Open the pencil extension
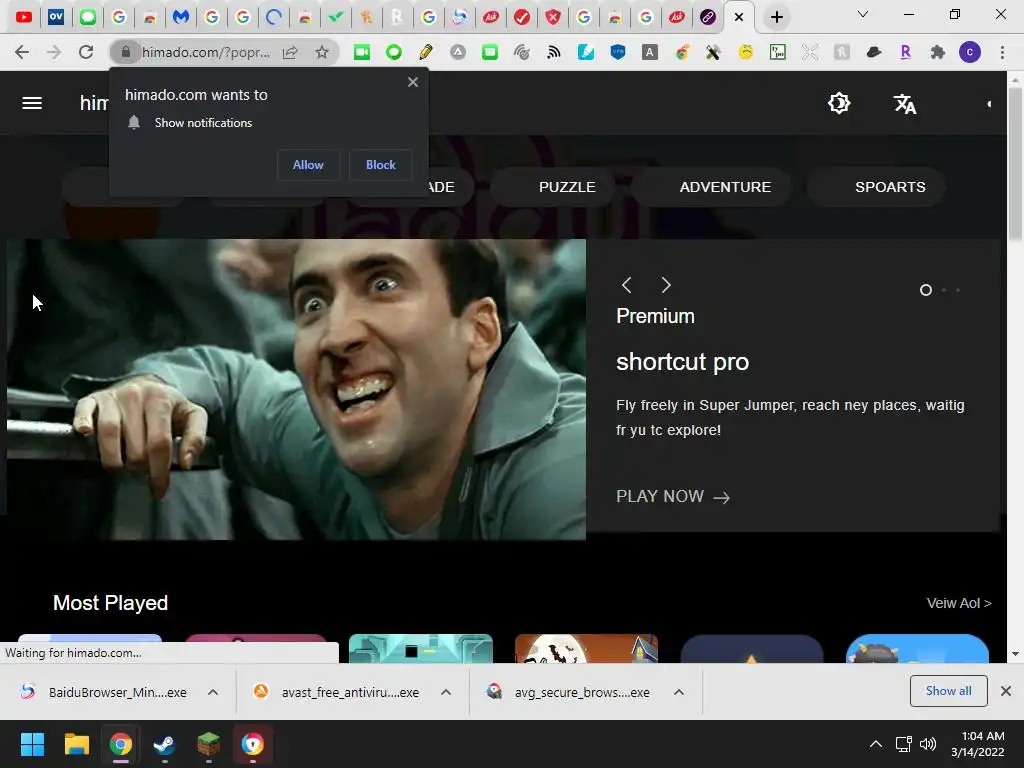1024x768 pixels. (426, 52)
